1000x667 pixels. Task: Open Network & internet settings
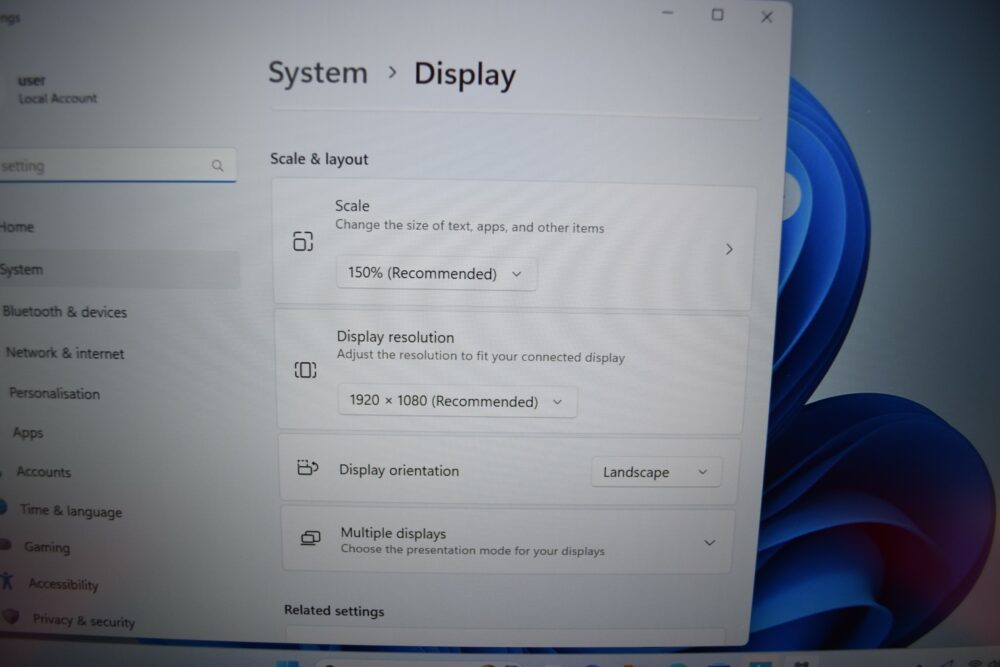click(65, 353)
